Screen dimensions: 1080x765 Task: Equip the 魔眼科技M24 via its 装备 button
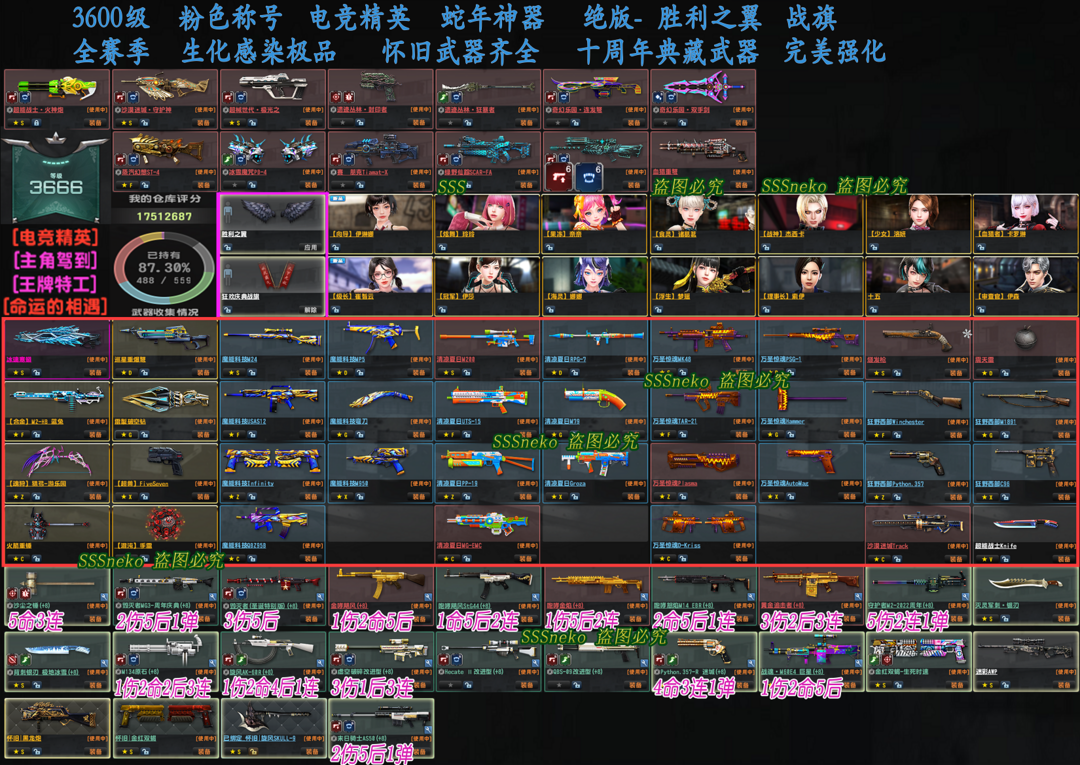(x=311, y=373)
